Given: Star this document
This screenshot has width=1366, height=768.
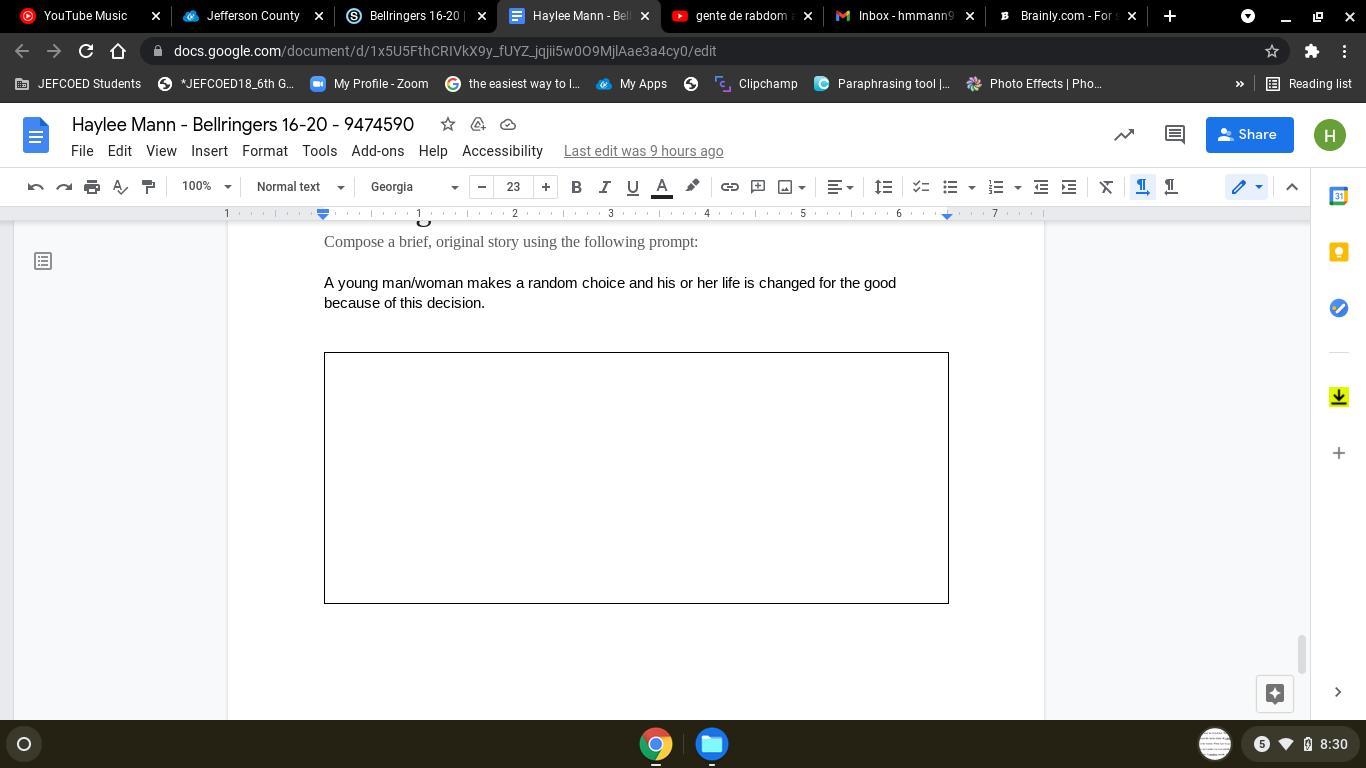Looking at the screenshot, I should (x=448, y=125).
